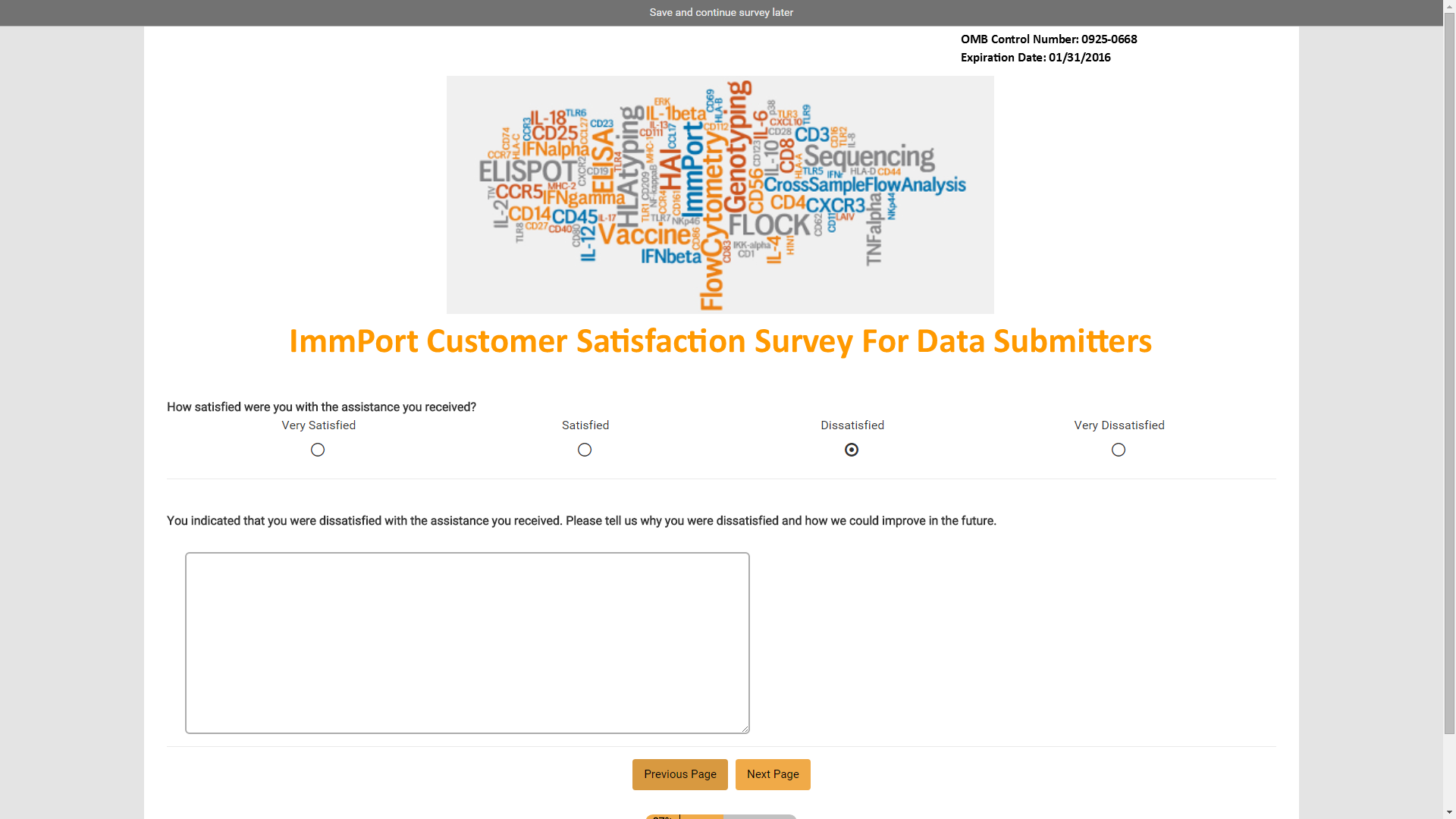Focus the dissatisfaction feedback text area
The height and width of the screenshot is (819, 1456).
pos(467,643)
